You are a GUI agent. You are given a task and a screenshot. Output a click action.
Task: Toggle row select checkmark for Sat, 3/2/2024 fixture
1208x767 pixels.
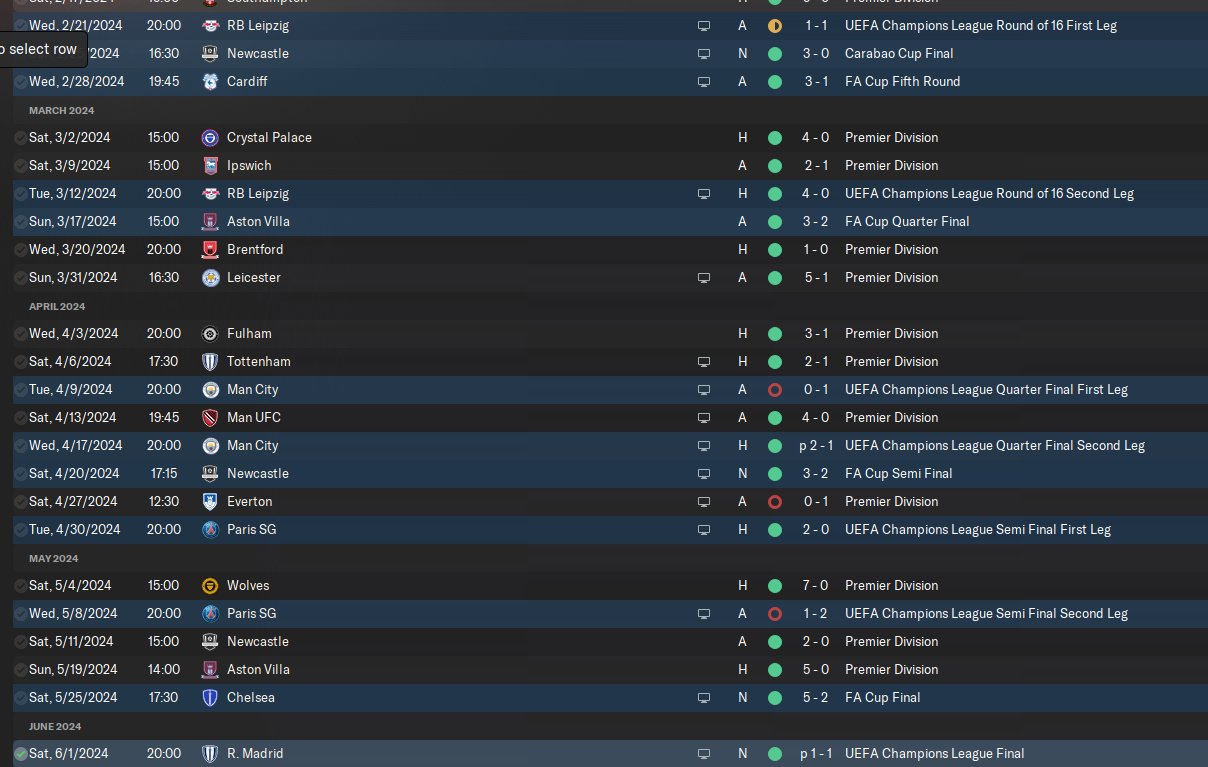pyautogui.click(x=21, y=137)
